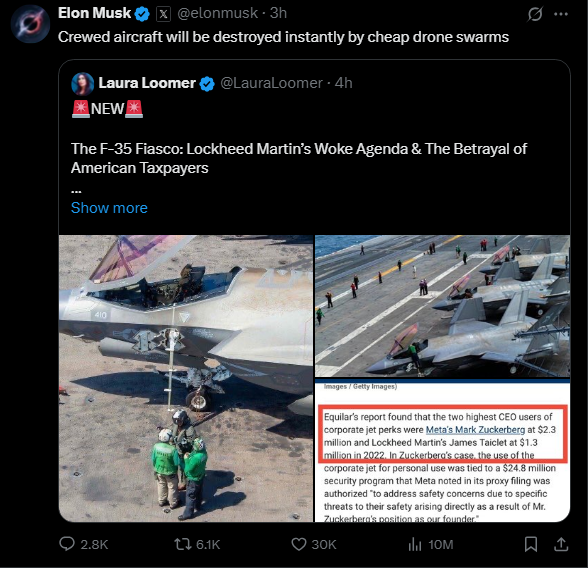
Task: Open Laura Loomer's display name link
Action: [x=147, y=83]
